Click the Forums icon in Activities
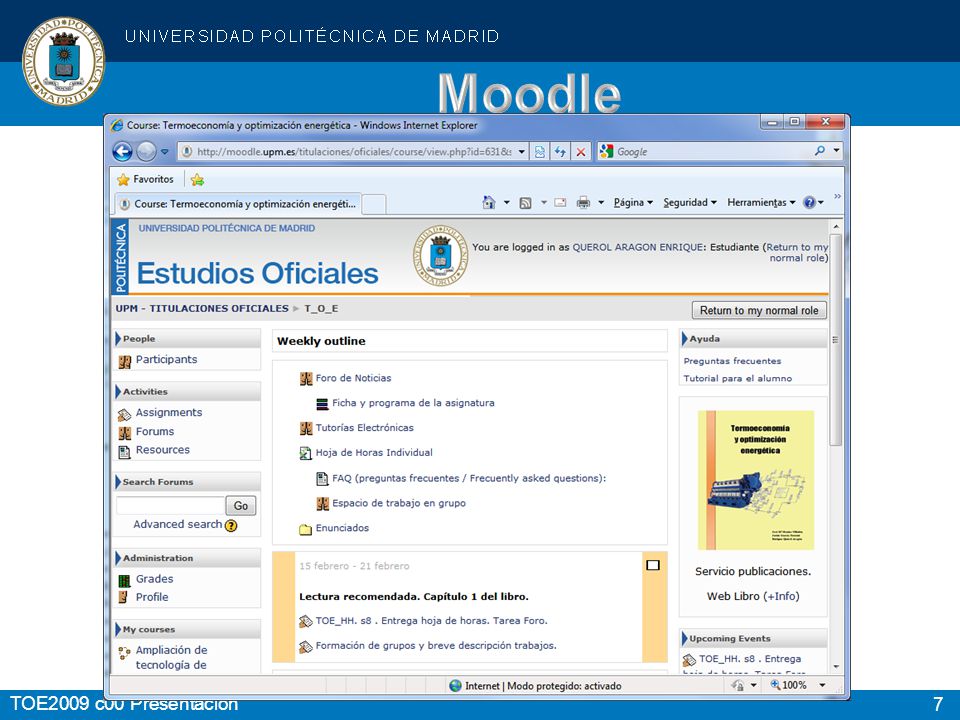 point(125,433)
